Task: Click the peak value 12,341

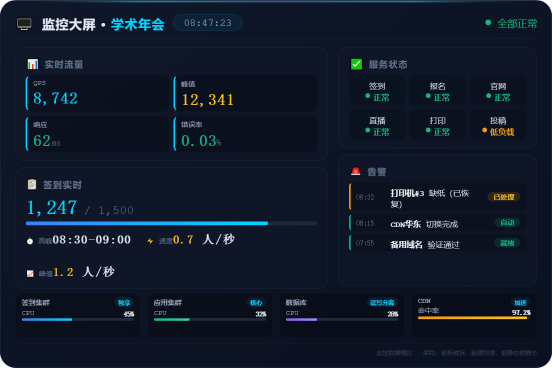Action: point(208,100)
